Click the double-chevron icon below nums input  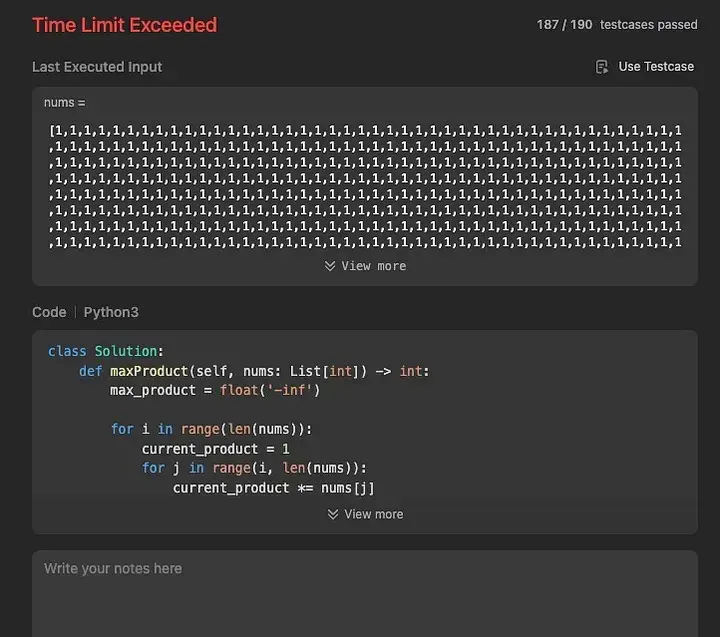pos(330,266)
